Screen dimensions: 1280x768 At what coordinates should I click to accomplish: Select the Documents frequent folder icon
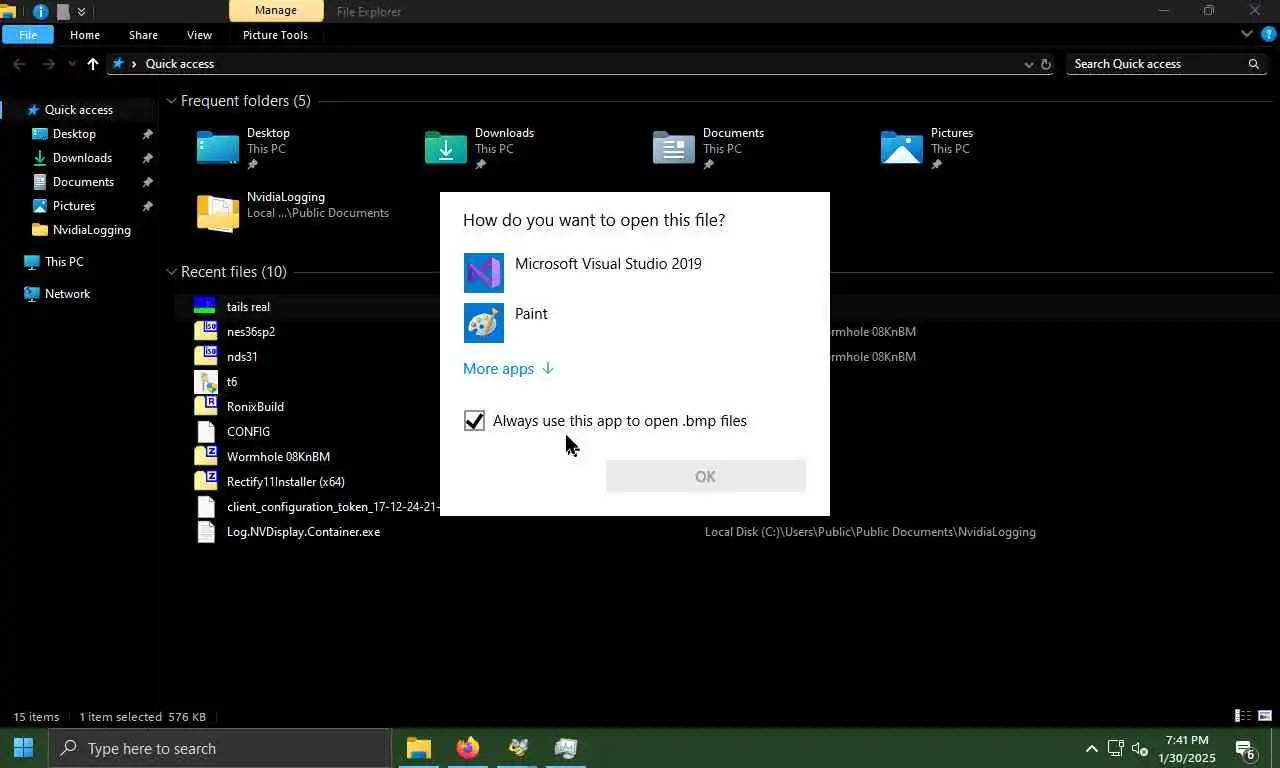pyautogui.click(x=674, y=147)
